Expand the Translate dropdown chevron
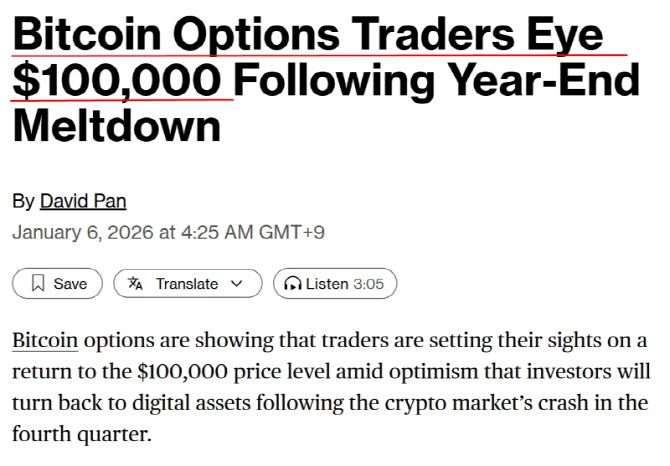Image resolution: width=670 pixels, height=466 pixels. [237, 284]
